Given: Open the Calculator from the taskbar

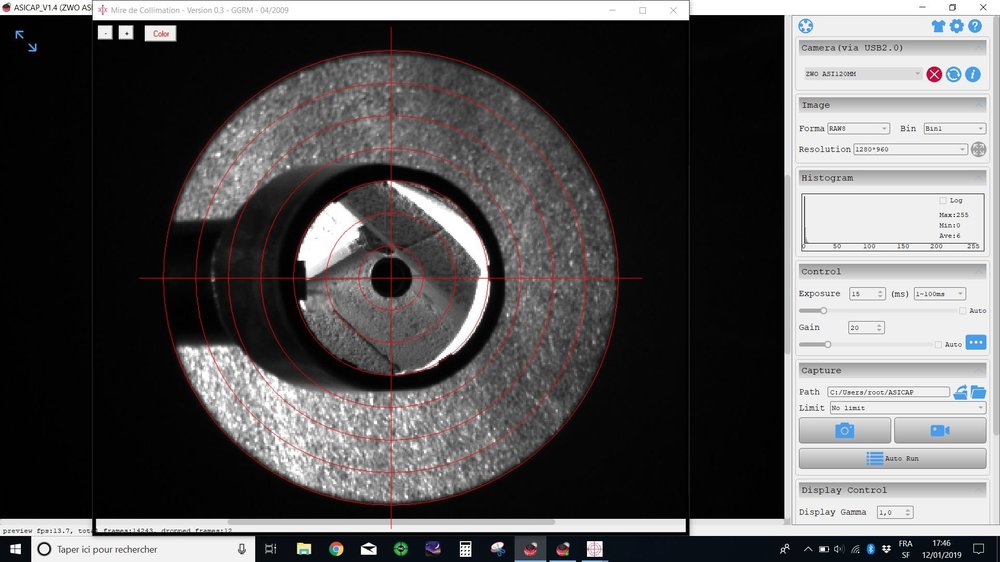Looking at the screenshot, I should point(466,549).
